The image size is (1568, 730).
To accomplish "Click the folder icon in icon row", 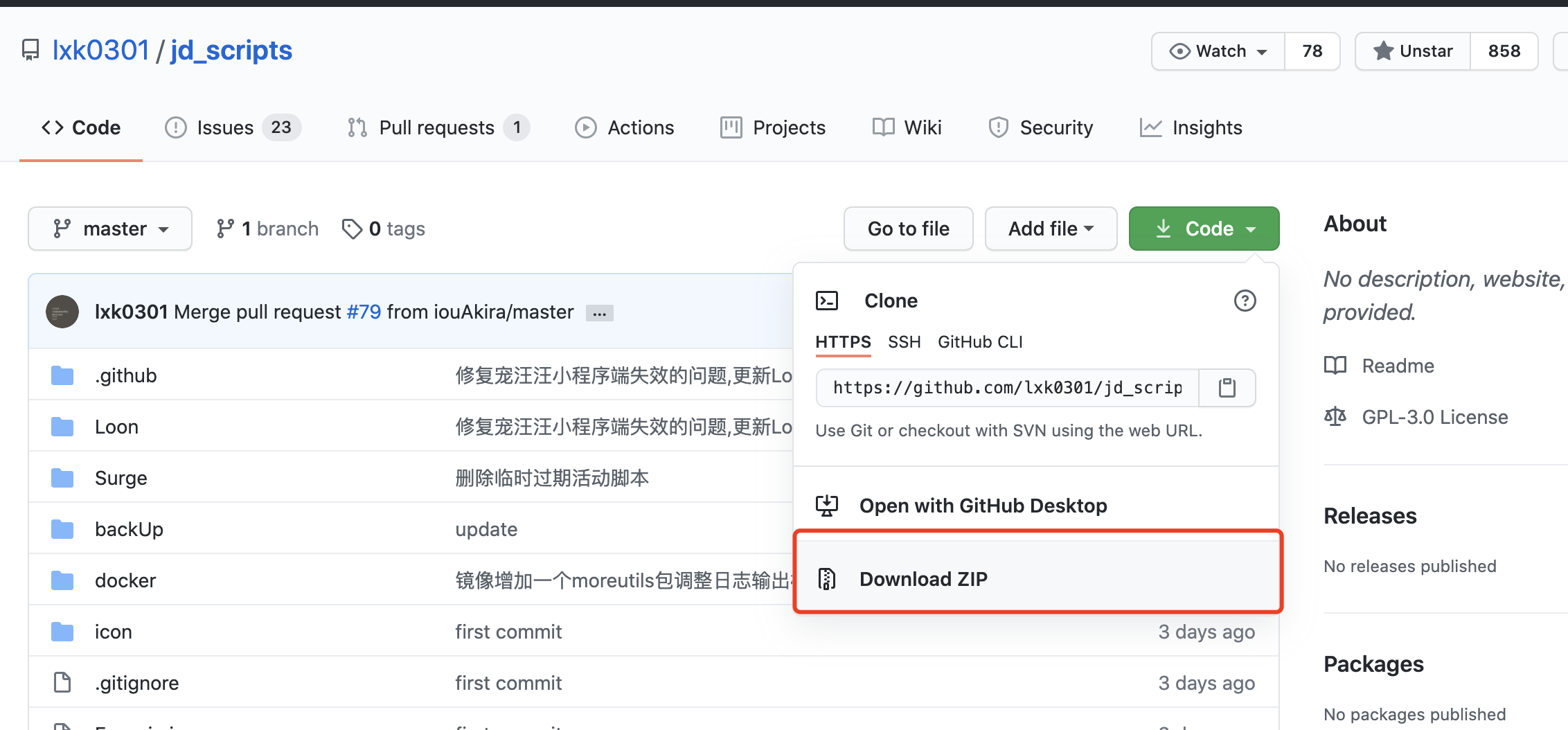I will [62, 632].
